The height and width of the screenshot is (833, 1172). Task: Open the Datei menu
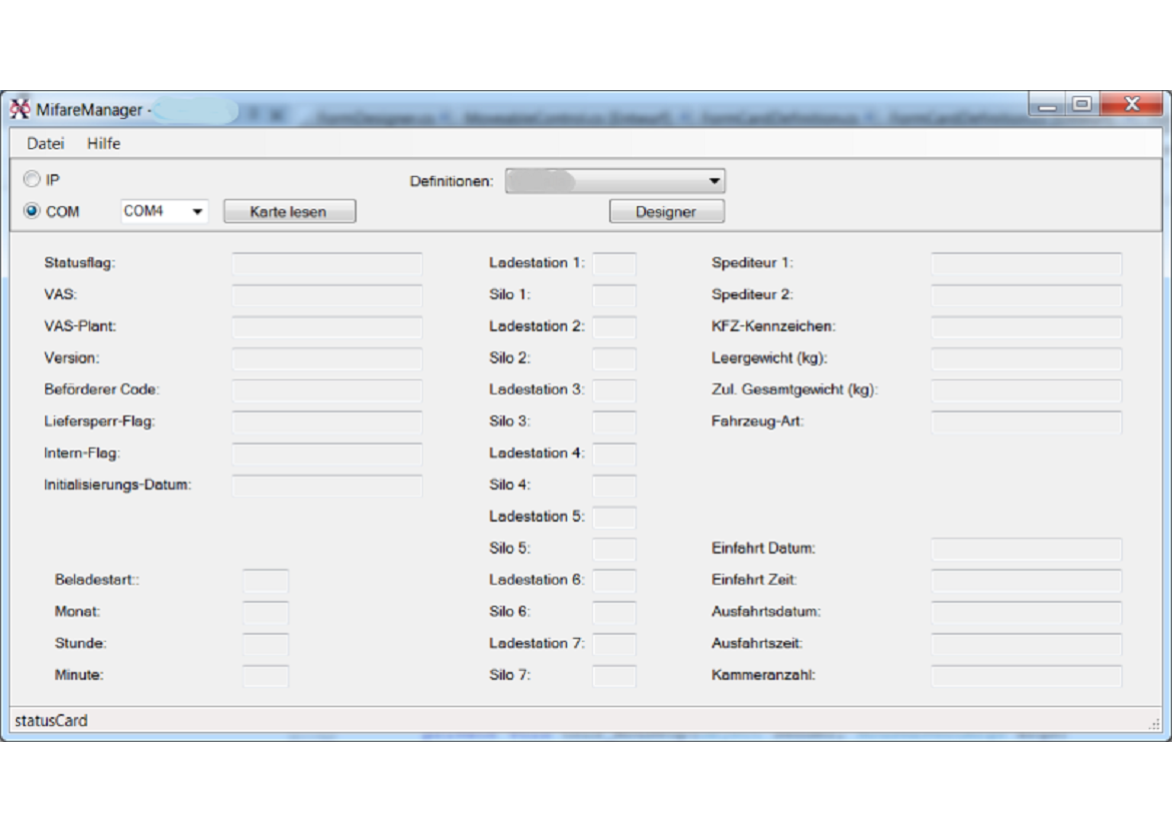tap(45, 144)
